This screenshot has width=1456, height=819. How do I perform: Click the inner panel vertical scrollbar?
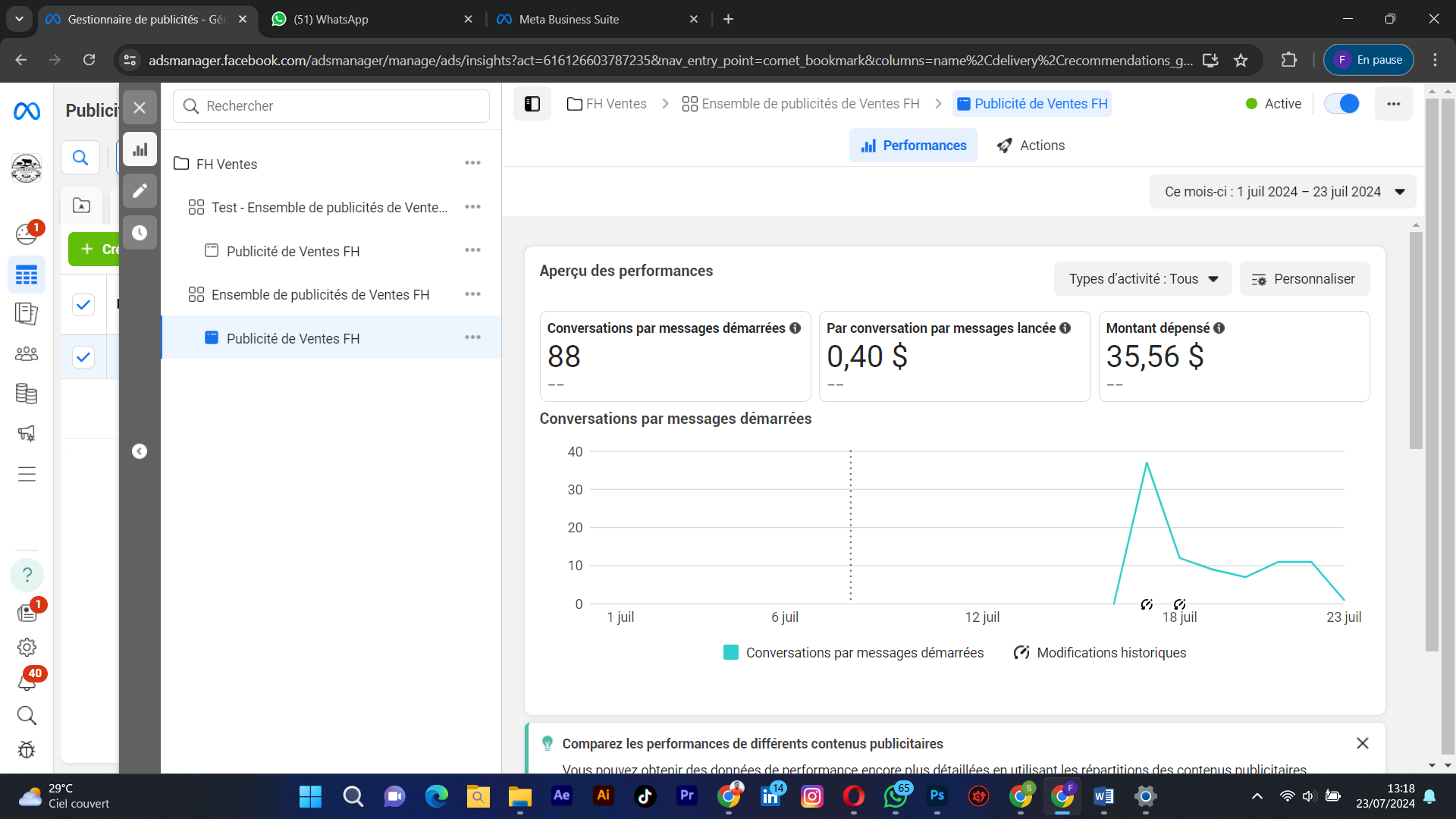(x=1416, y=341)
